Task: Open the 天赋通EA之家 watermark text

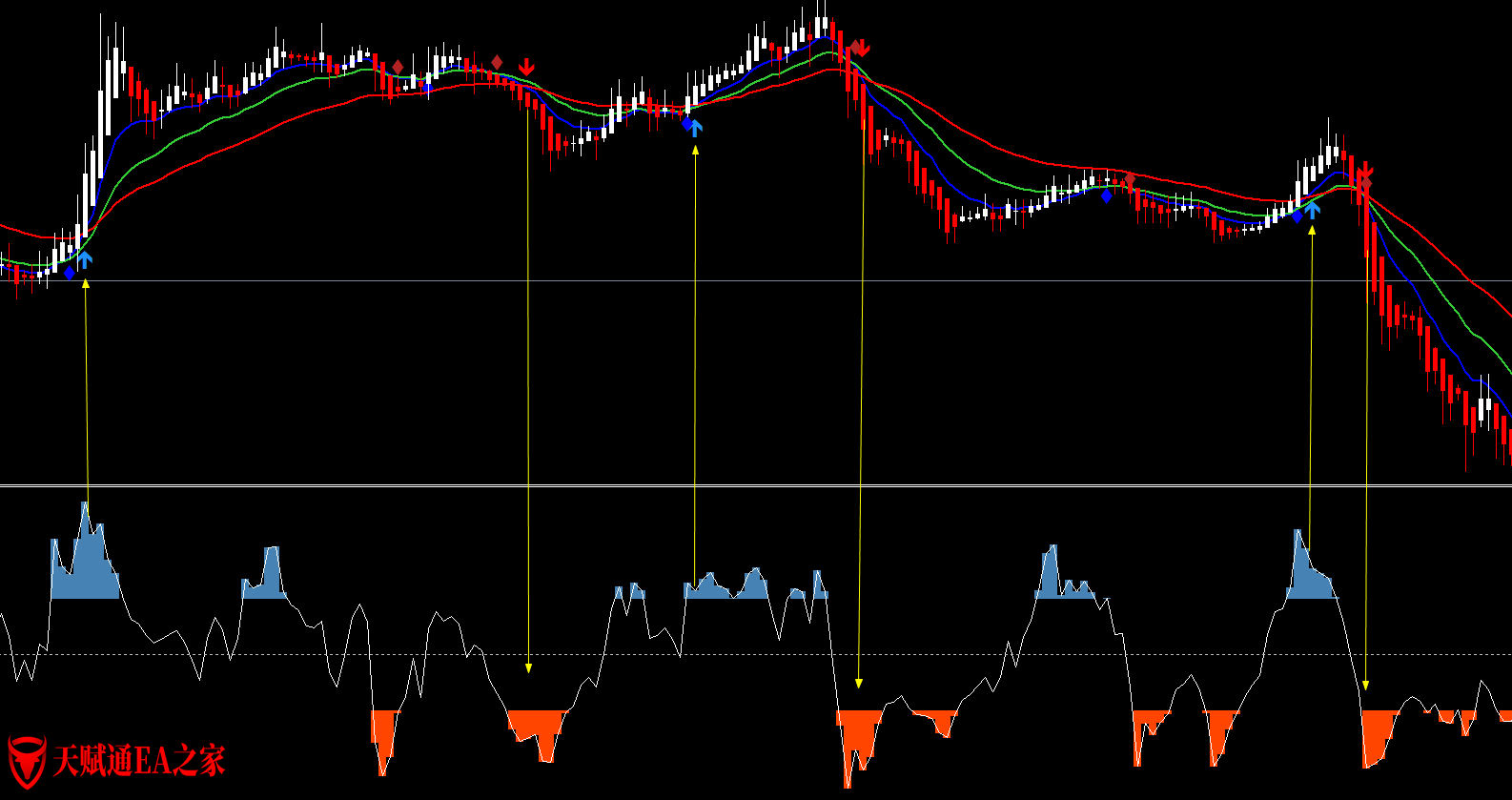Action: tap(139, 761)
